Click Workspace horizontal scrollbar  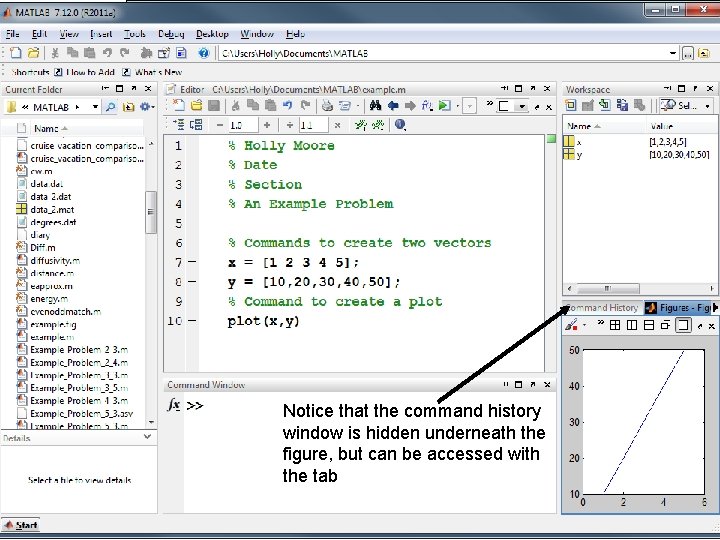point(608,288)
